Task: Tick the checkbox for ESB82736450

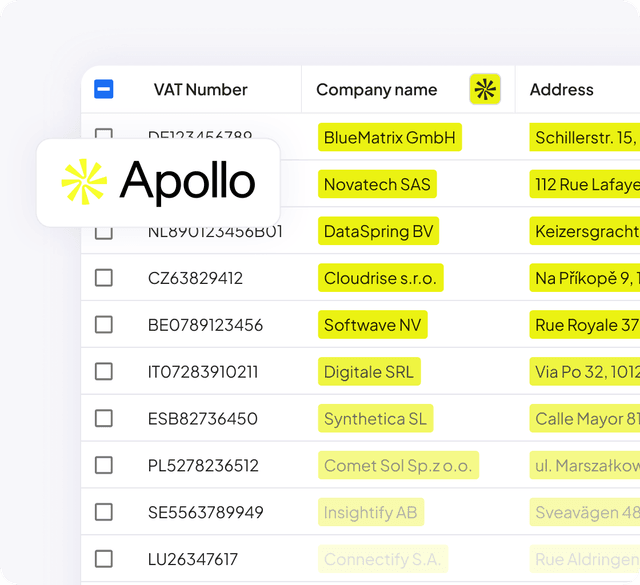Action: click(x=104, y=418)
